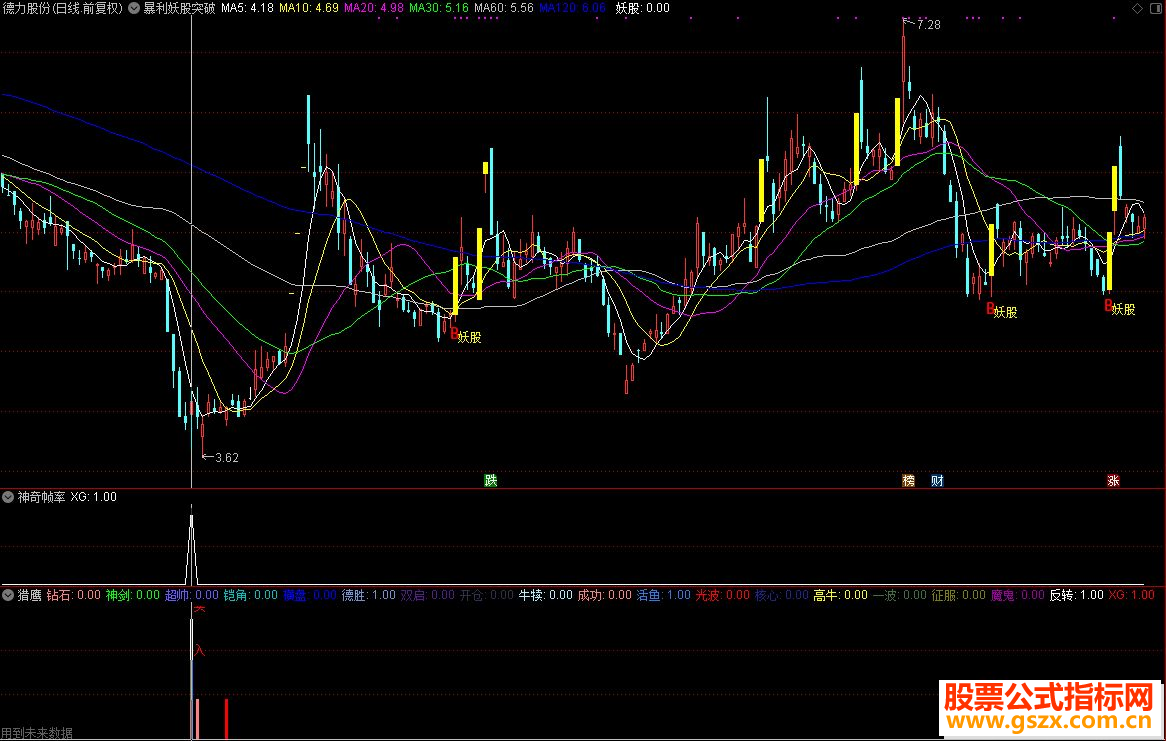The width and height of the screenshot is (1166, 741).
Task: Click the 牛犊: 0.00 indicator label
Action: tap(546, 595)
